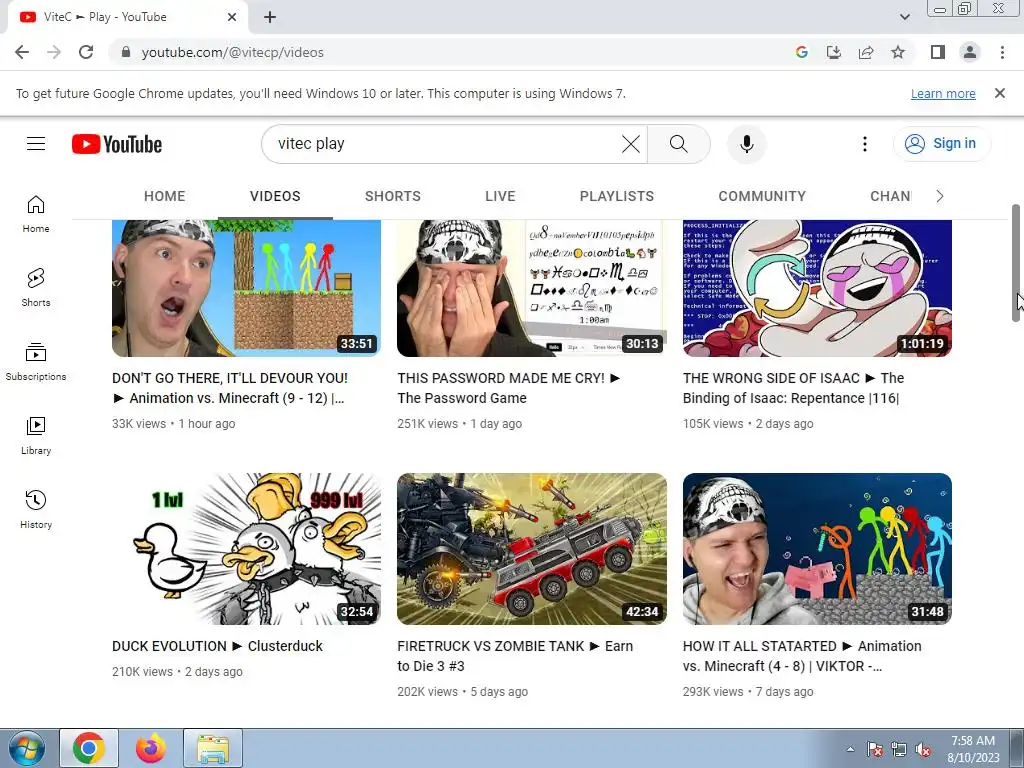Click the stick figures 31:48 thumbnail
The image size is (1024, 768).
click(x=817, y=549)
